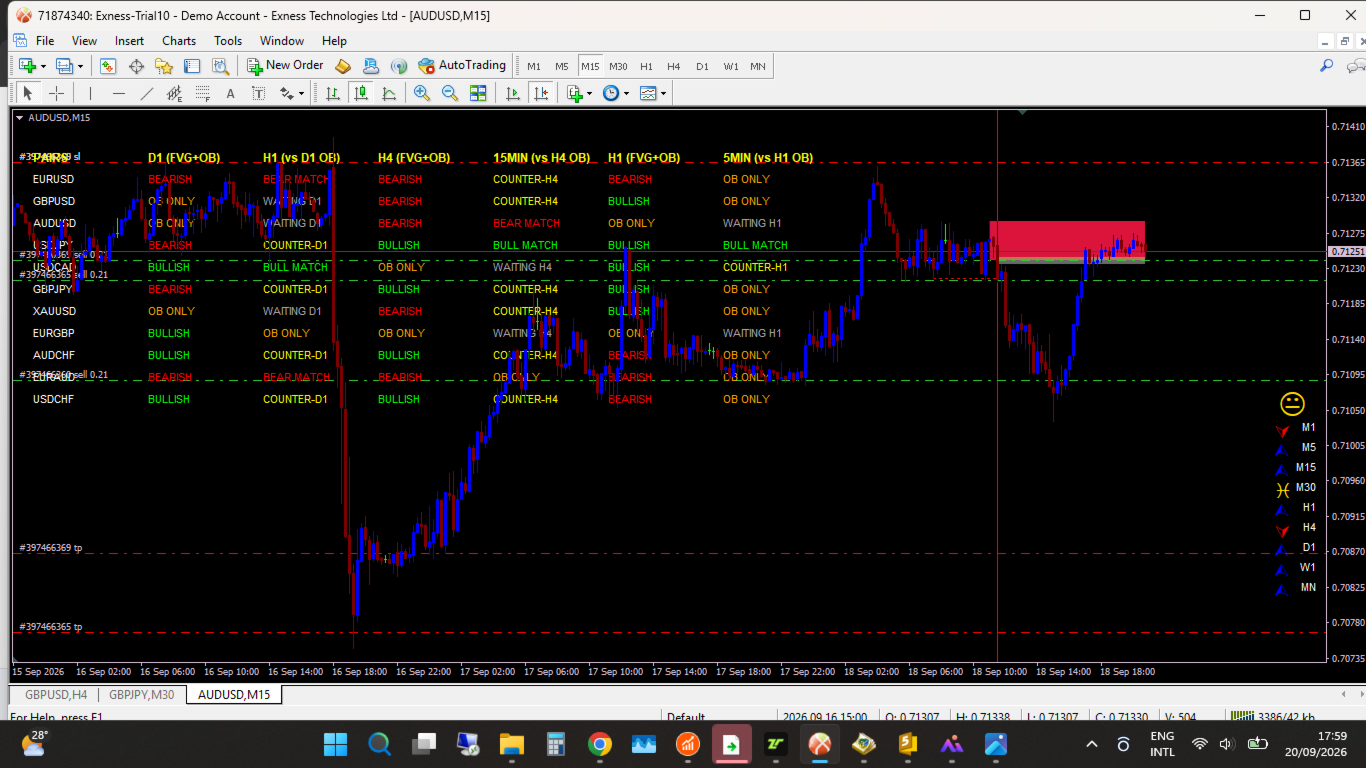Open the Periods dropdown arrow

click(627, 94)
